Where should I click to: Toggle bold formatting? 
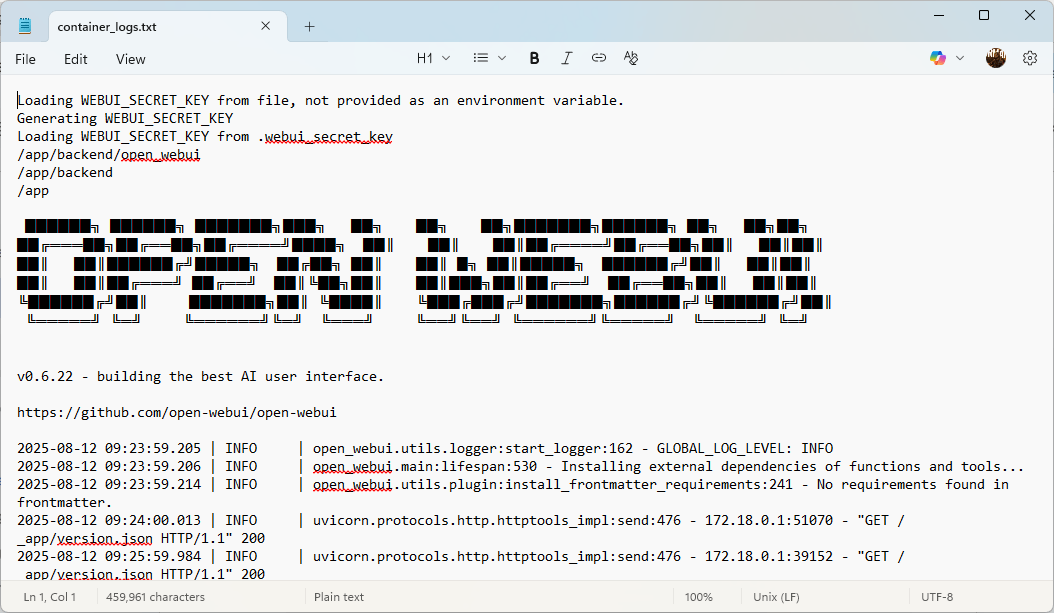[534, 58]
